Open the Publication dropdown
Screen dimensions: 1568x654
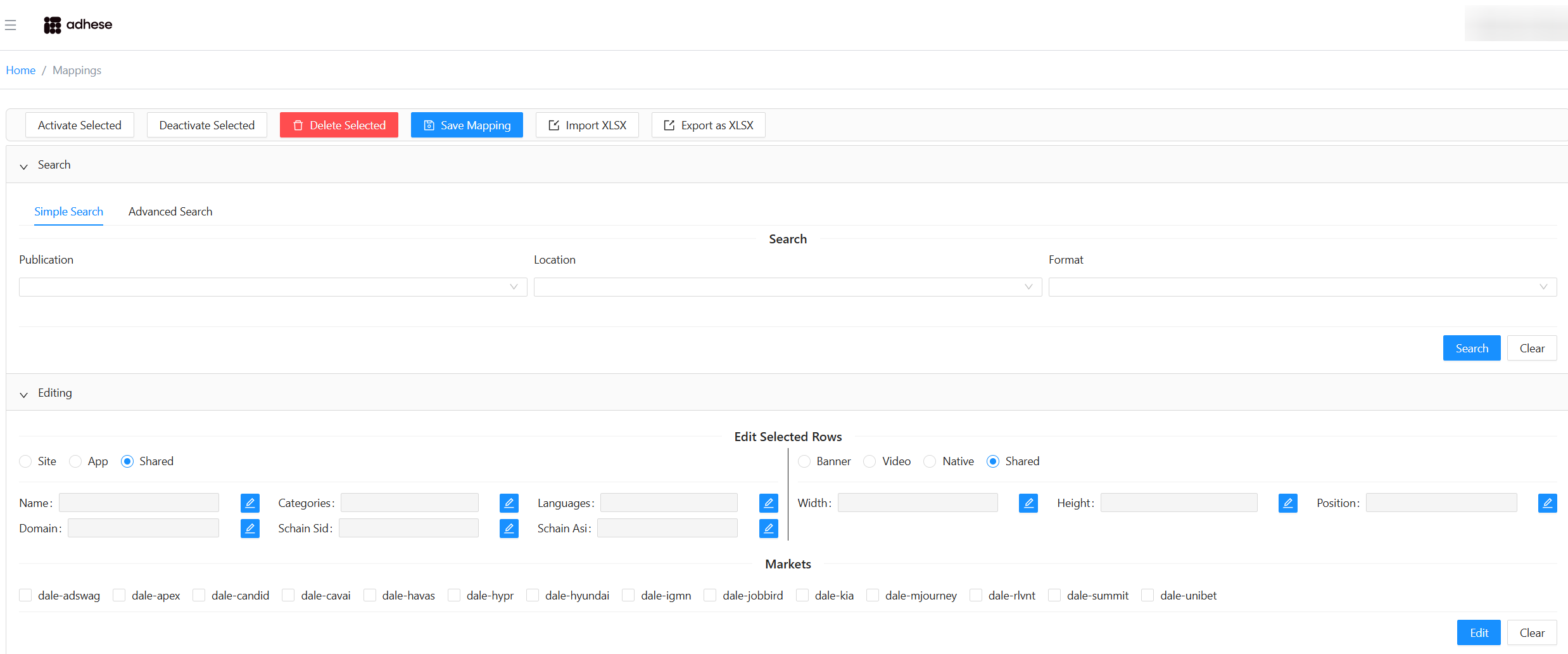click(x=272, y=287)
